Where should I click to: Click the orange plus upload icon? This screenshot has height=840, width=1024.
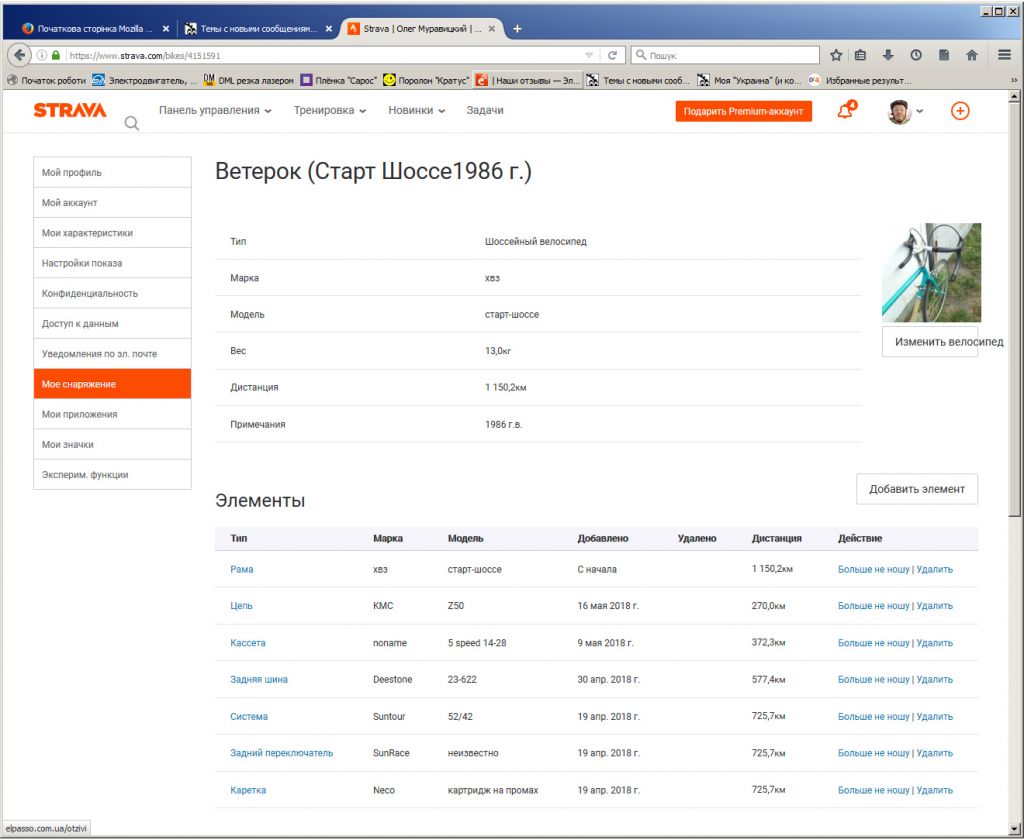click(x=959, y=111)
